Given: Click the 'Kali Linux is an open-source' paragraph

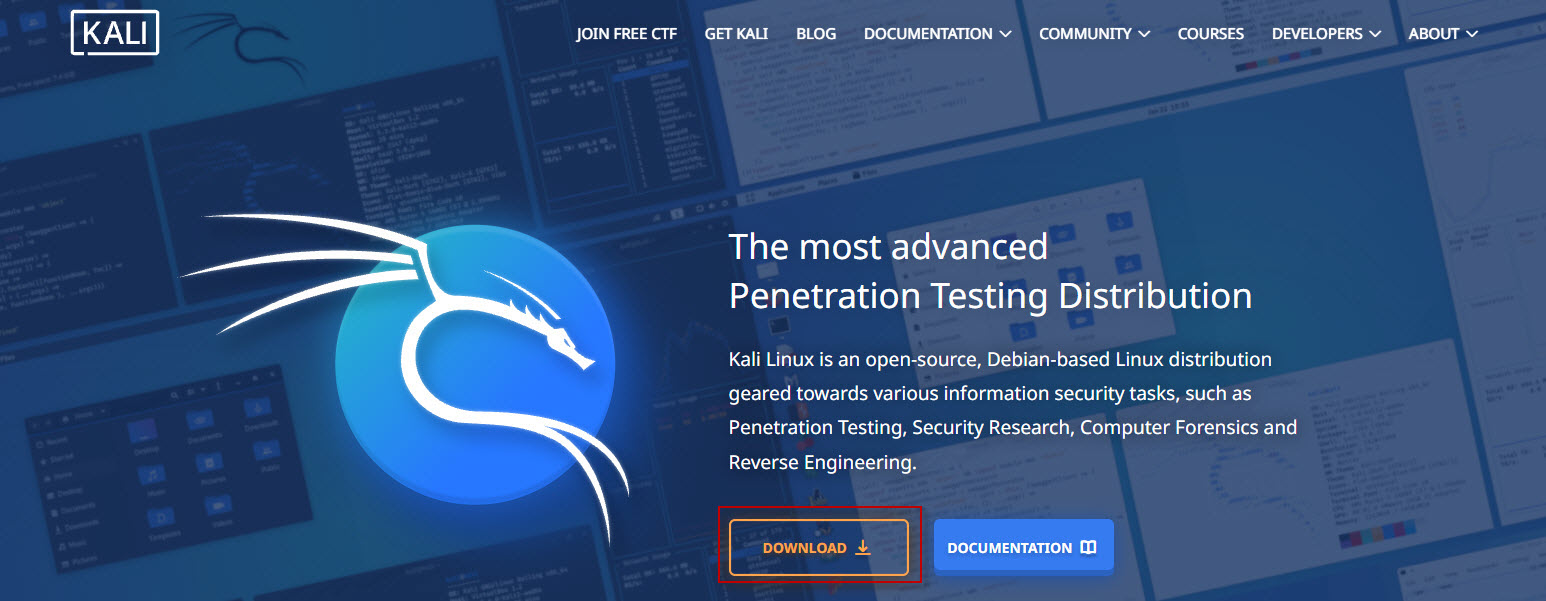Looking at the screenshot, I should (x=1013, y=411).
